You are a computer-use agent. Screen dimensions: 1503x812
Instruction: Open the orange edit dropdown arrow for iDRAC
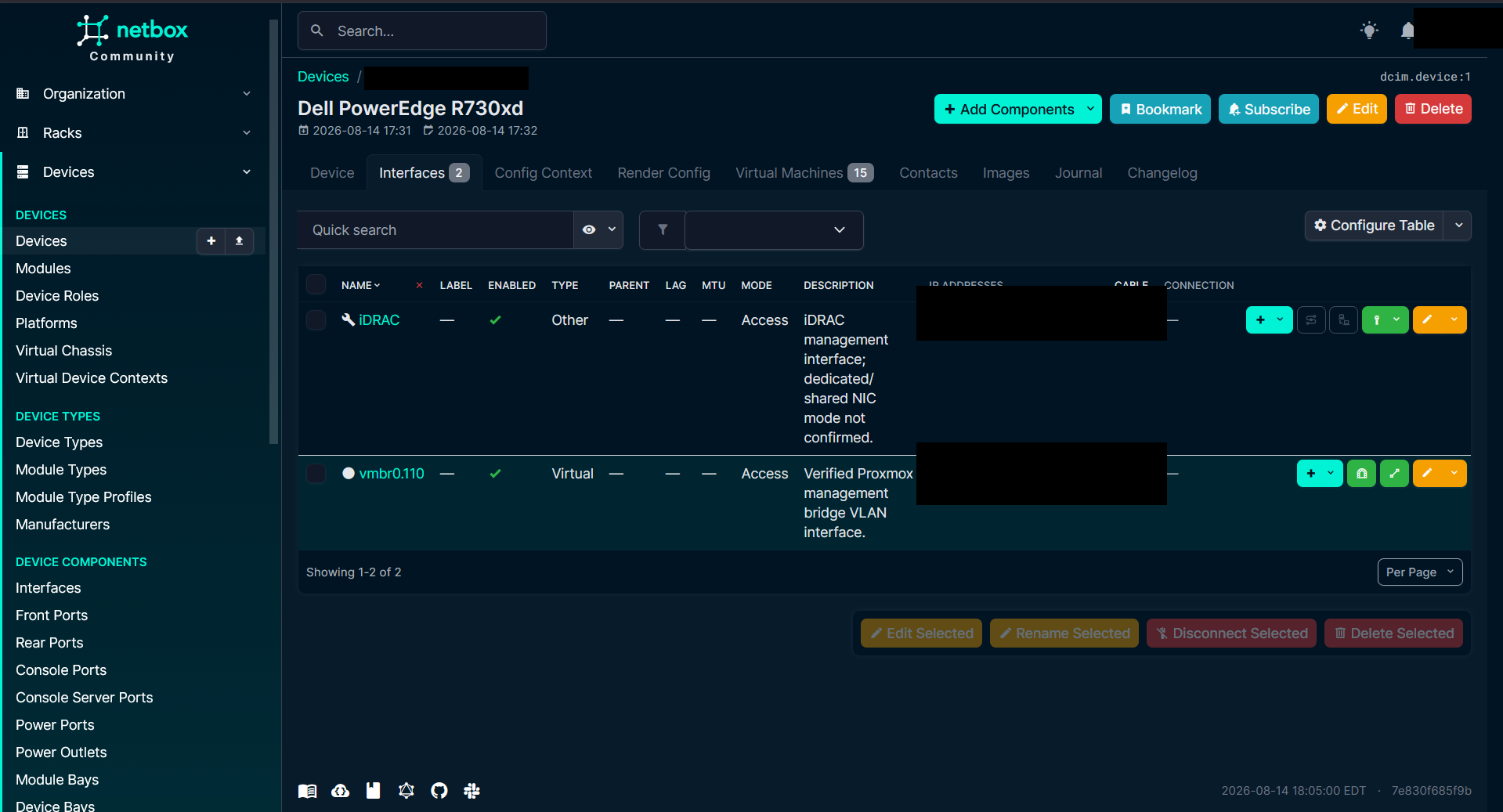tap(1454, 319)
